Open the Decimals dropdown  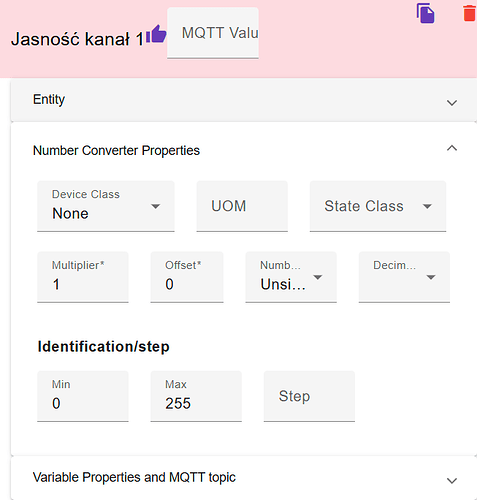click(404, 277)
